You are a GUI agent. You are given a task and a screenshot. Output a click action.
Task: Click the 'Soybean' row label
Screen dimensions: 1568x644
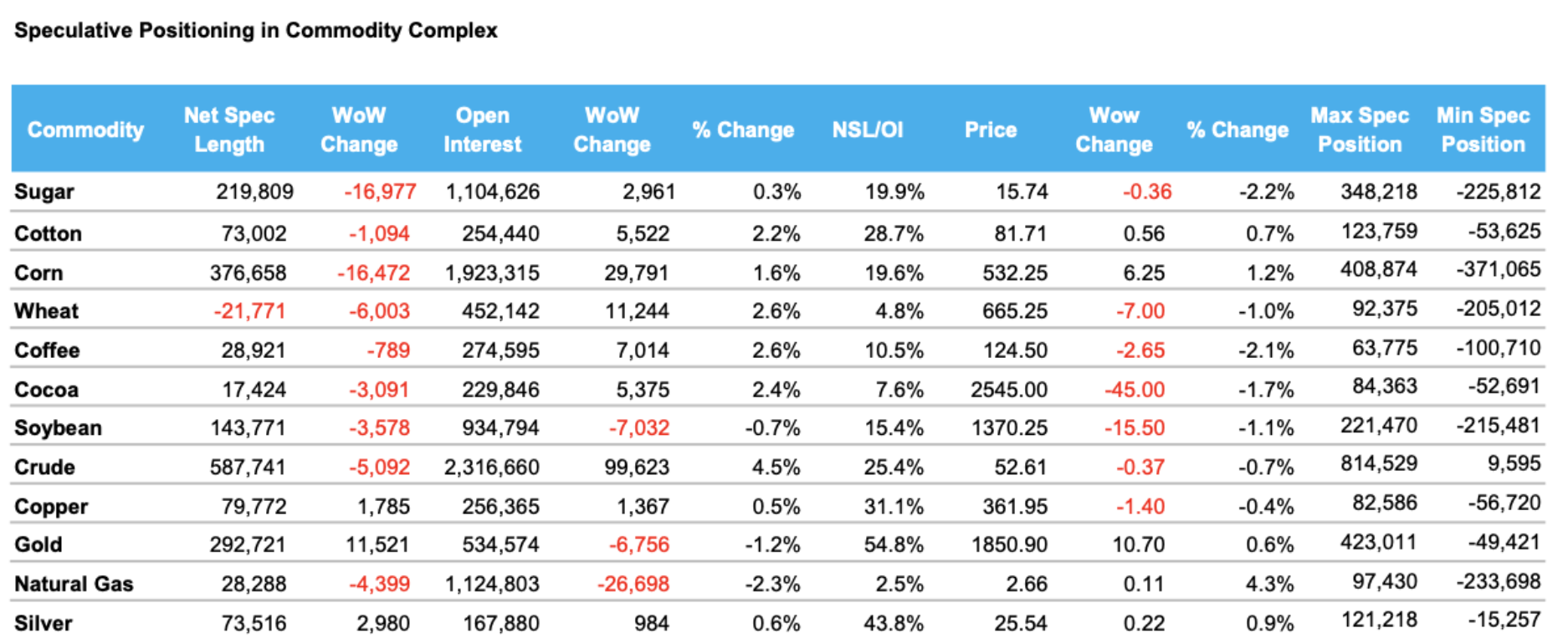(59, 428)
